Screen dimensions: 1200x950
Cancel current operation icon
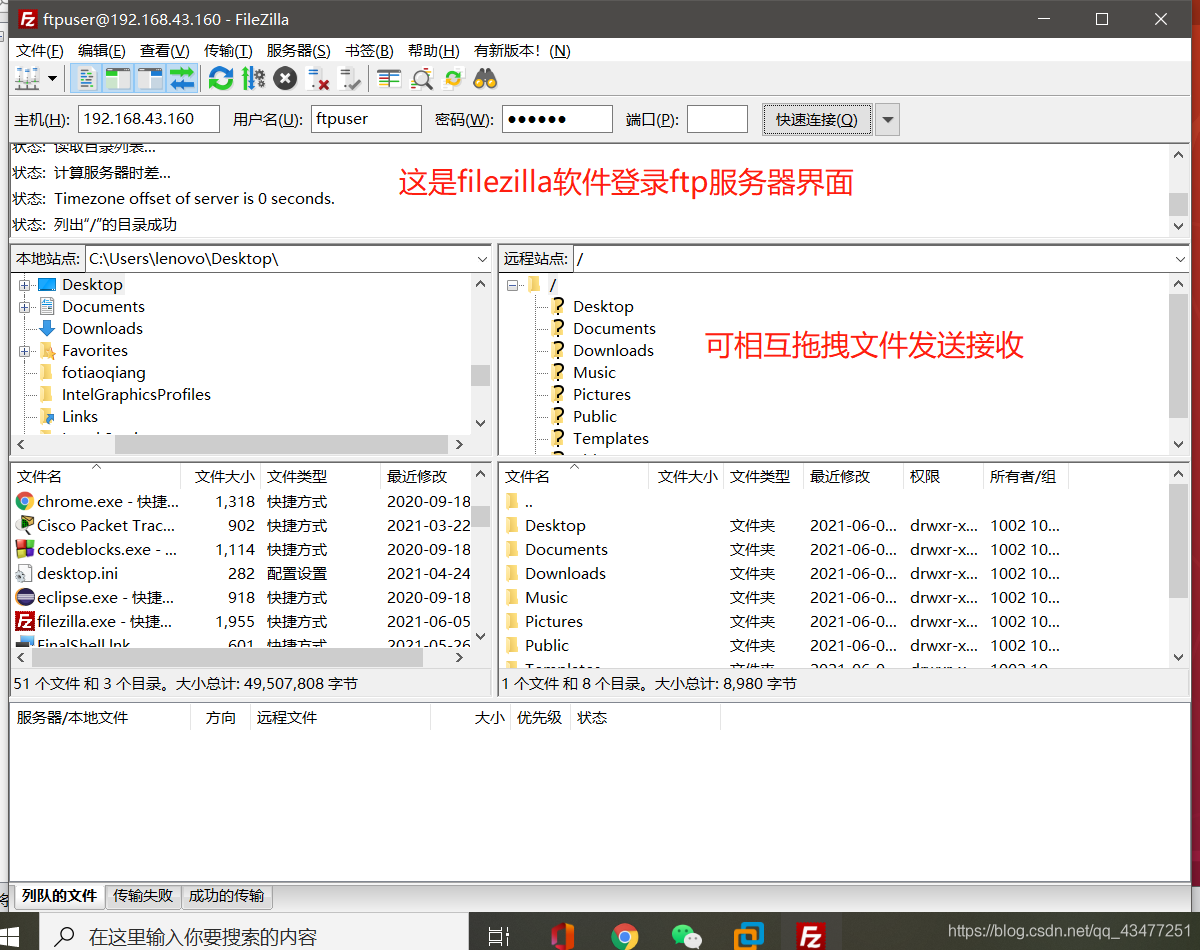(x=285, y=78)
